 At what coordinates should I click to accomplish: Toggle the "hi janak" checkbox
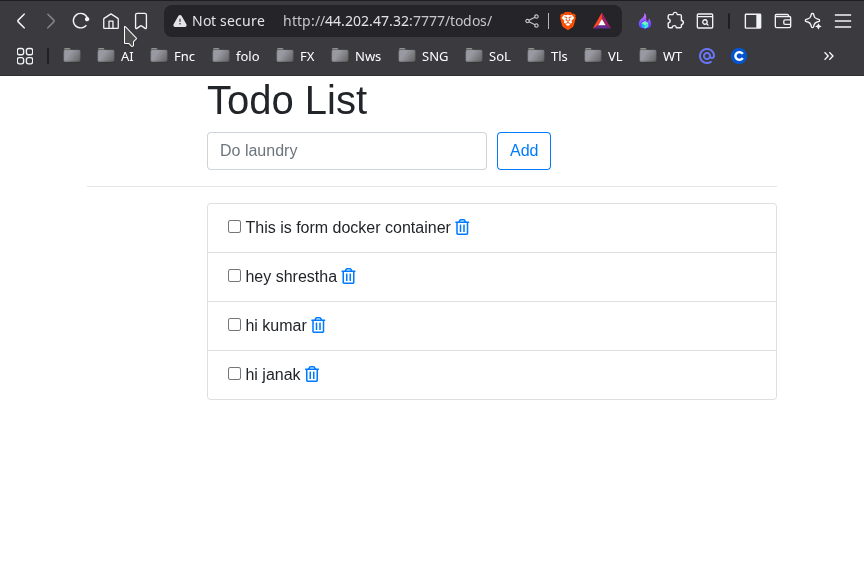[x=235, y=374]
